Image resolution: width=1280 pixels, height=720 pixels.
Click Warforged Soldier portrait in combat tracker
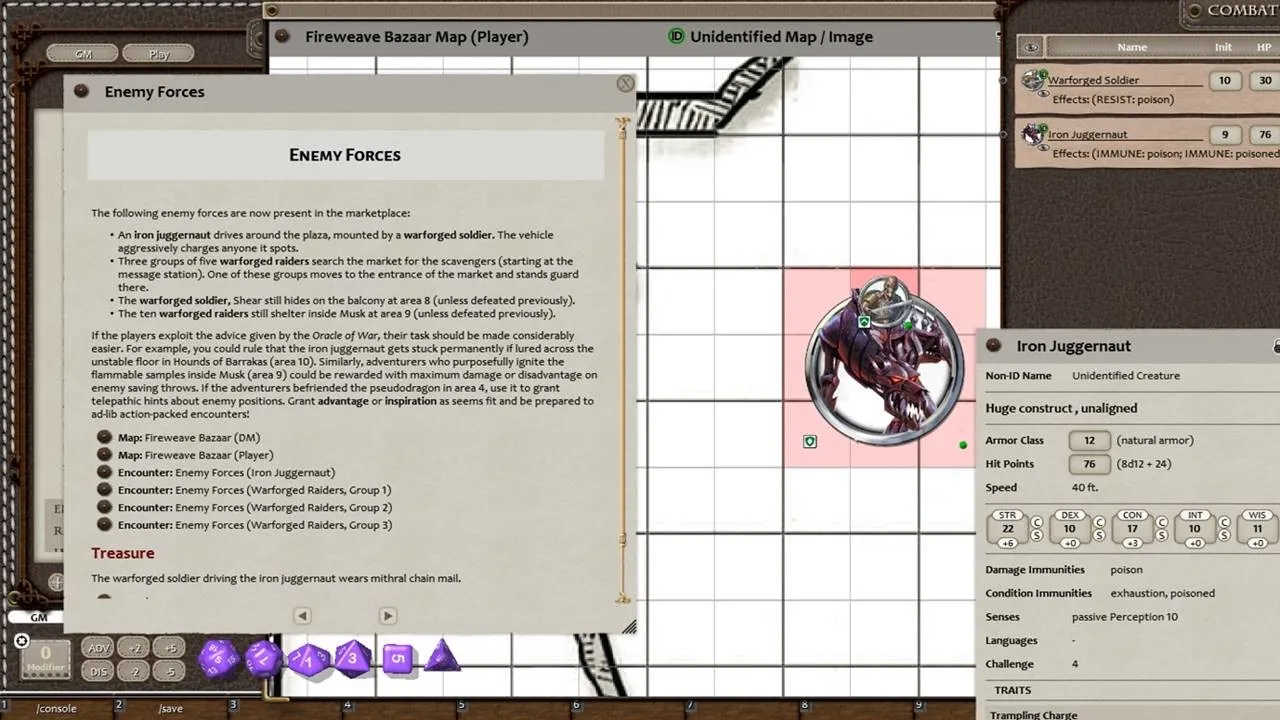tap(1032, 80)
